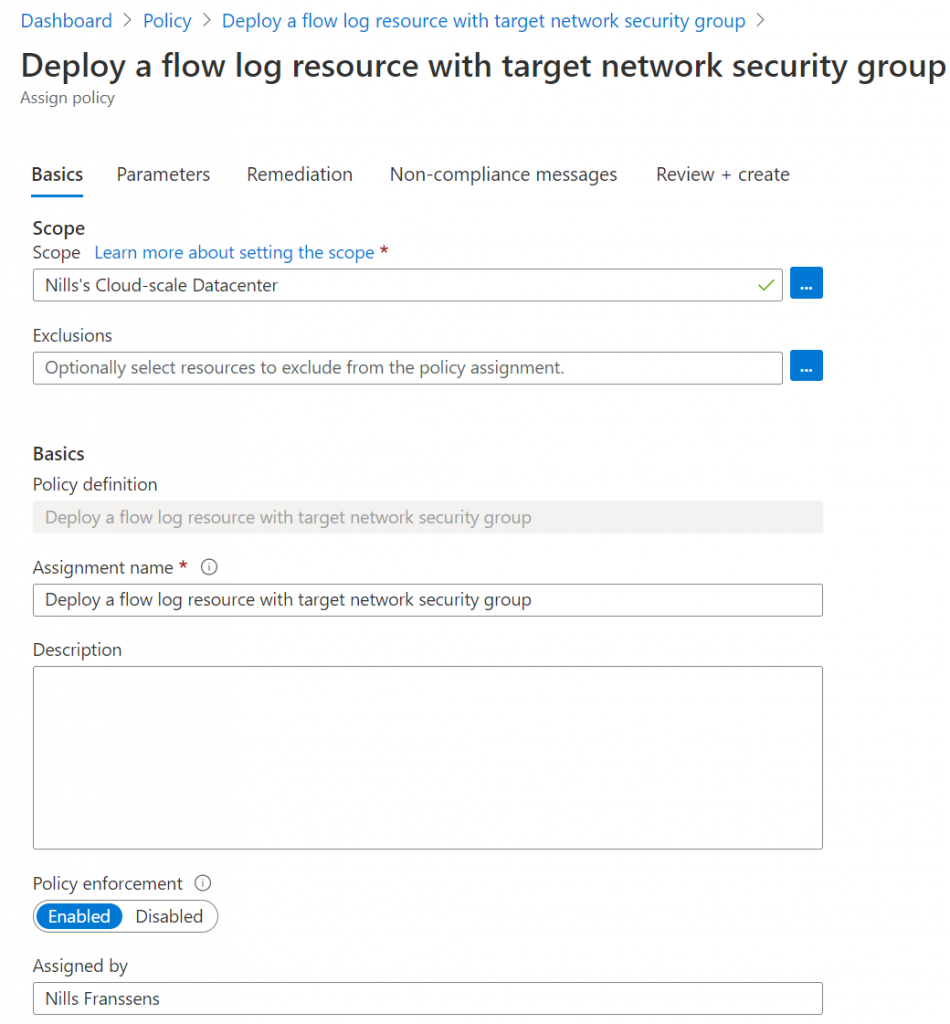Click inside the Description text area
Screen dimensions: 950x1024
point(427,757)
